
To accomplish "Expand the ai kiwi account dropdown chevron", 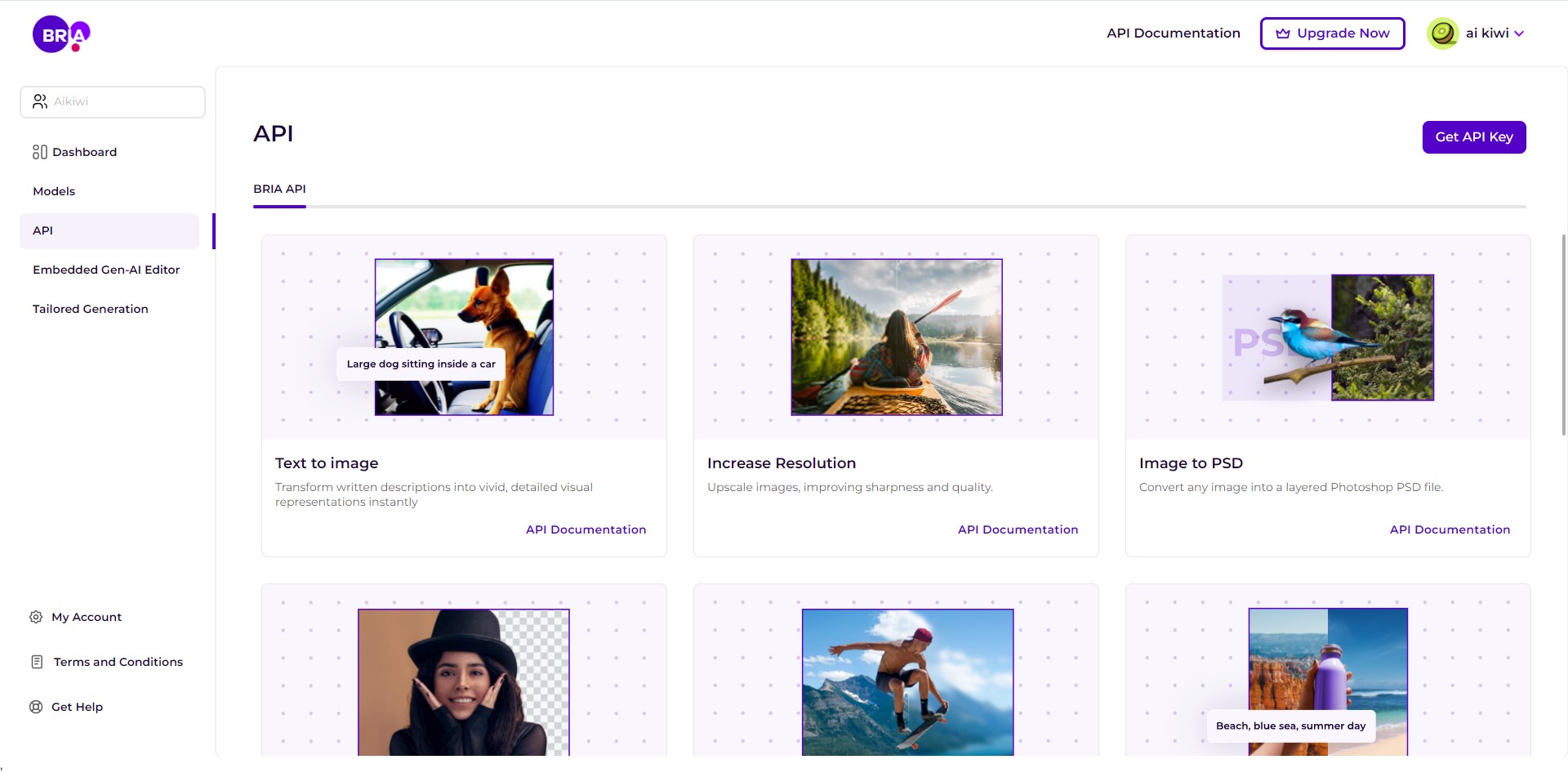I will 1519,34.
